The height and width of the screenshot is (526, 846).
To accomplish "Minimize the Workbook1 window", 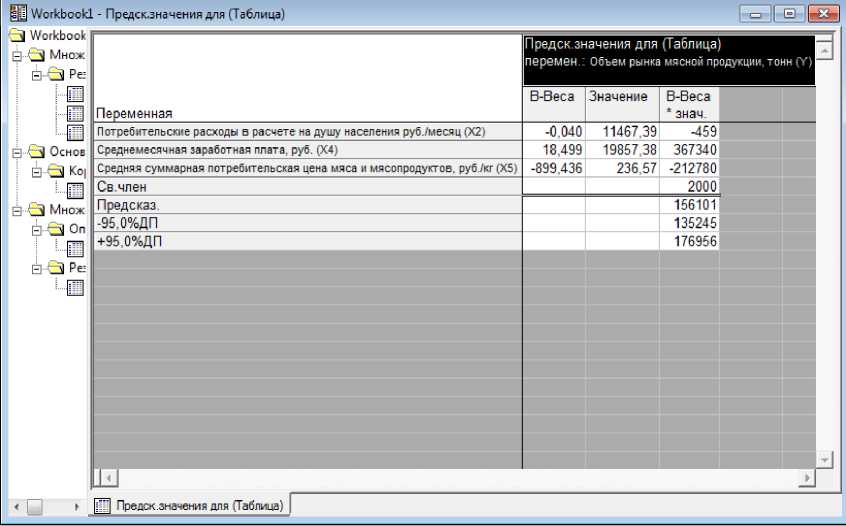I will 755,13.
